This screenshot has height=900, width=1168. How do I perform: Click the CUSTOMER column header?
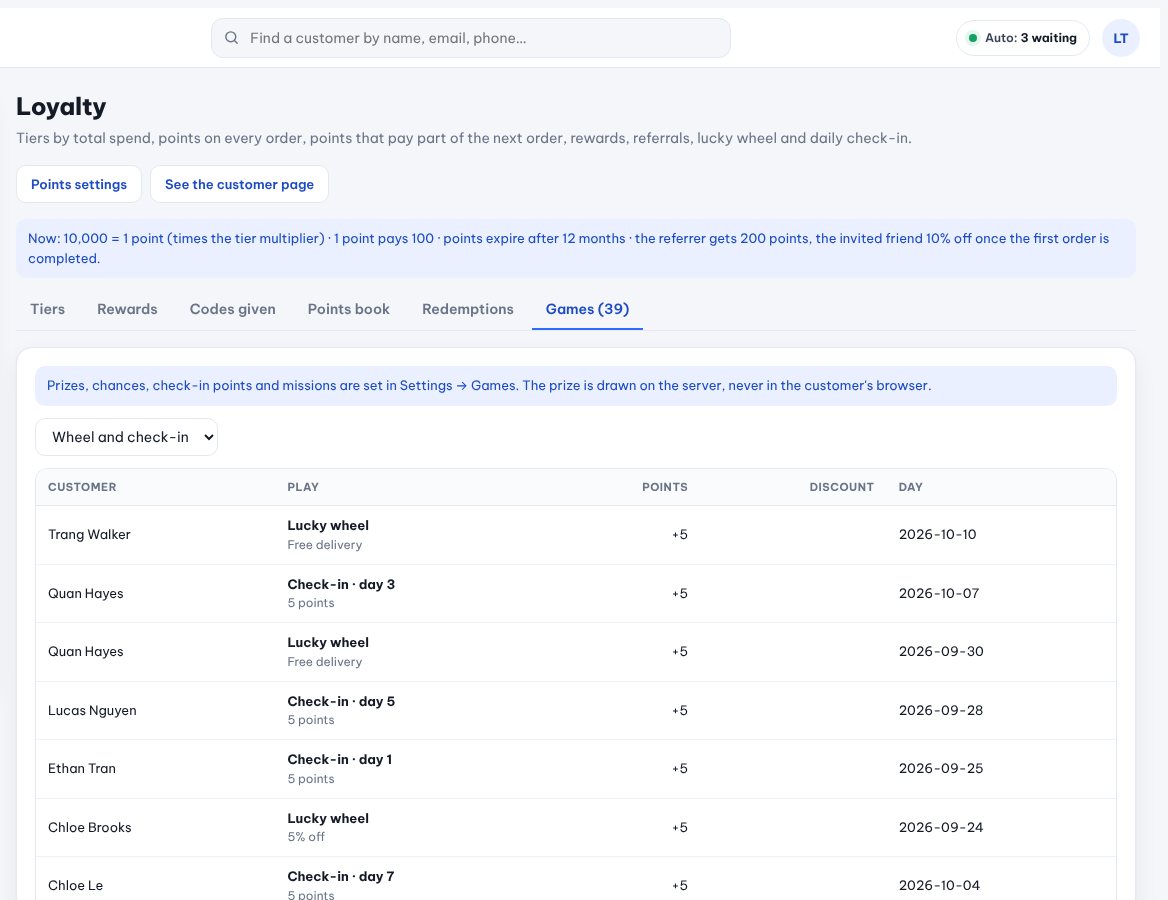point(82,487)
